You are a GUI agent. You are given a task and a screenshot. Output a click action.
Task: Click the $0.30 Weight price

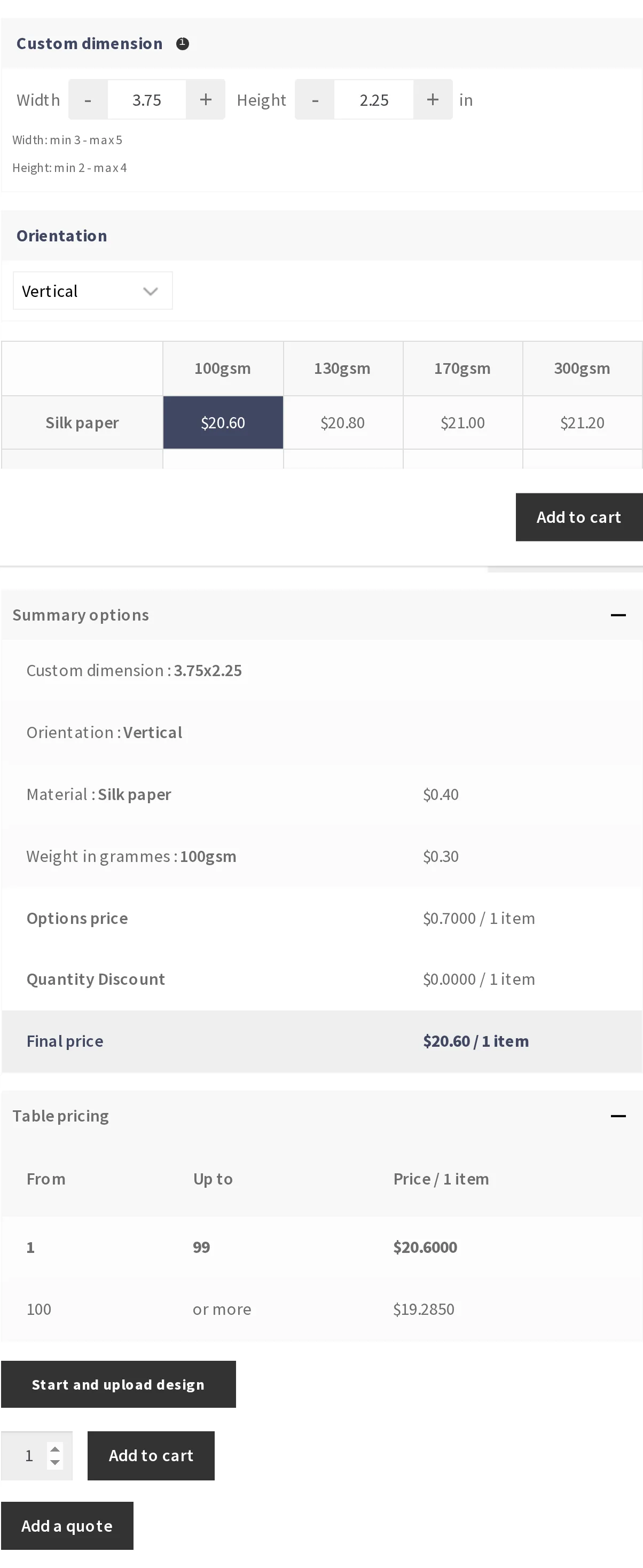click(x=441, y=857)
